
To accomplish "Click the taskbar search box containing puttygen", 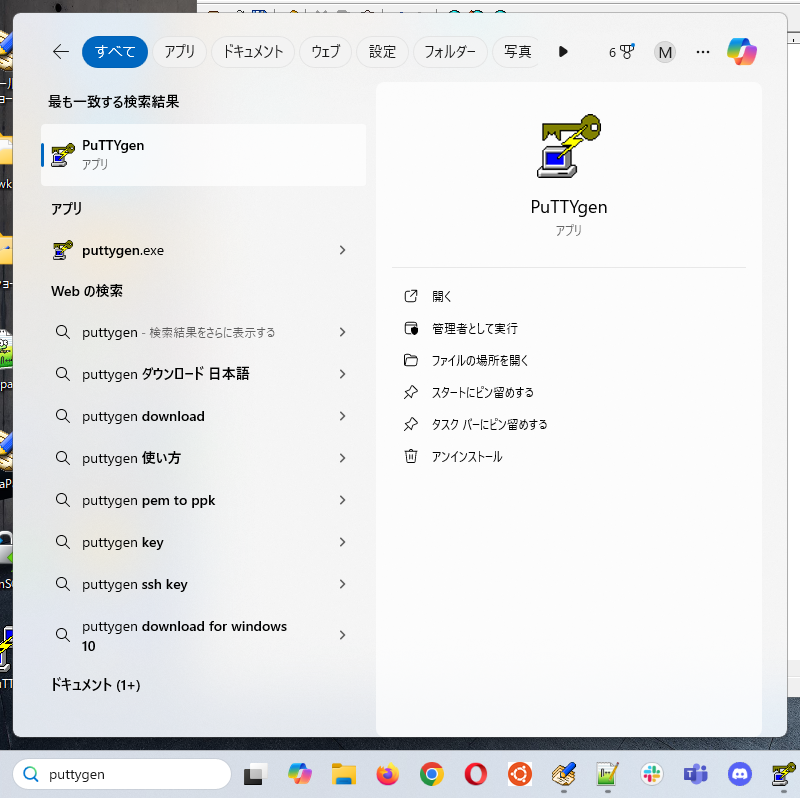I will [122, 774].
